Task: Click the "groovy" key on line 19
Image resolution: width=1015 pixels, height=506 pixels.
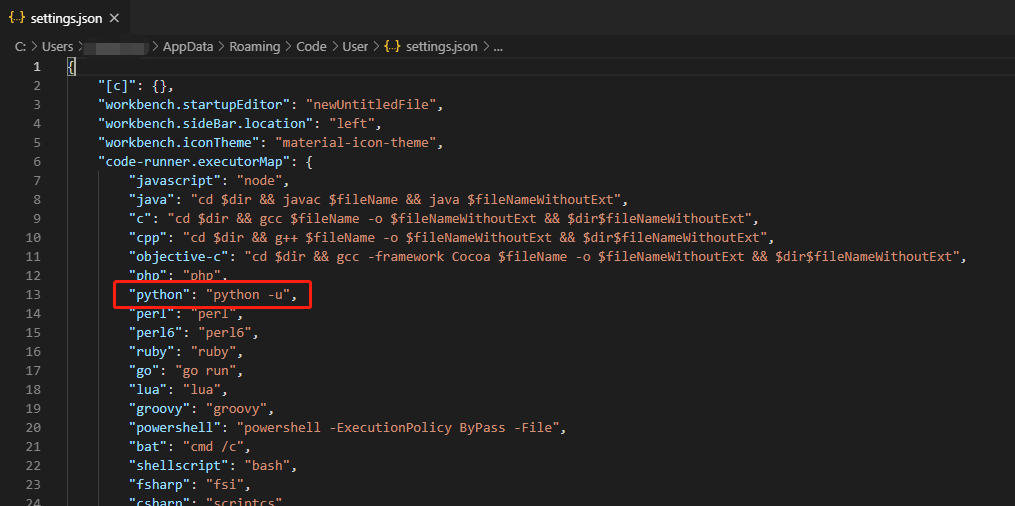Action: 160,408
